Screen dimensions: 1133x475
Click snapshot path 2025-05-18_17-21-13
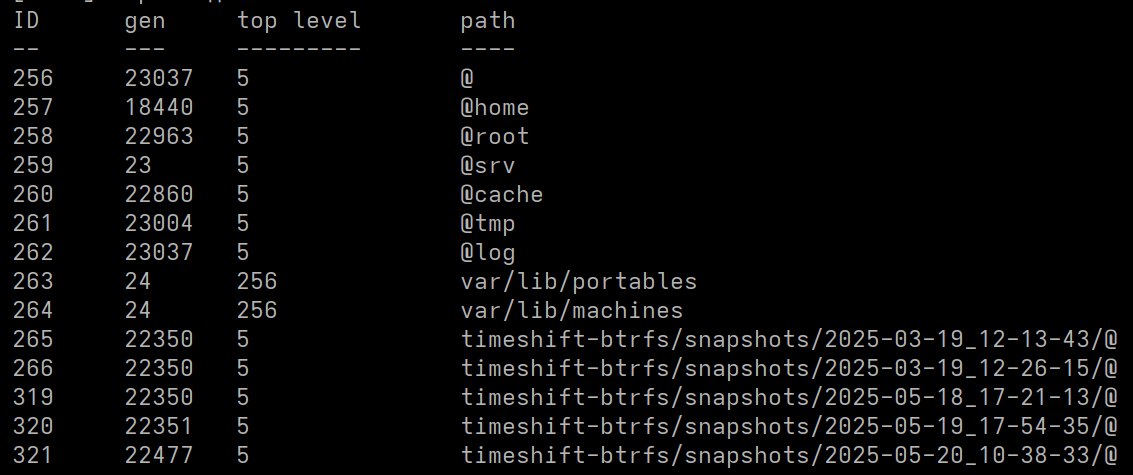click(x=789, y=397)
